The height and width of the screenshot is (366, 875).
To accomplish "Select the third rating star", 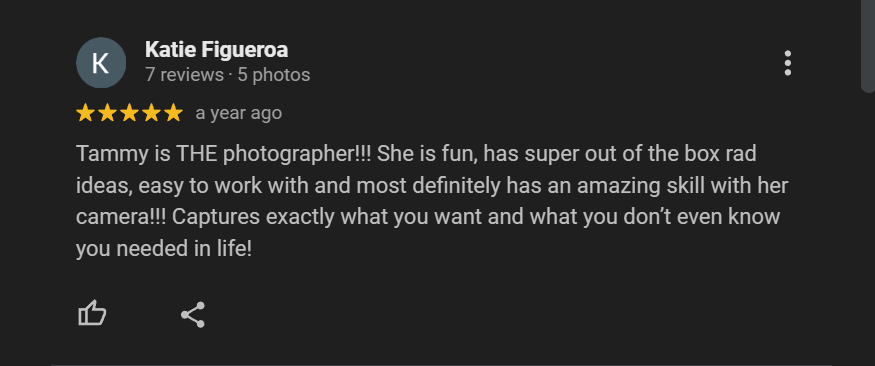I will [x=129, y=113].
